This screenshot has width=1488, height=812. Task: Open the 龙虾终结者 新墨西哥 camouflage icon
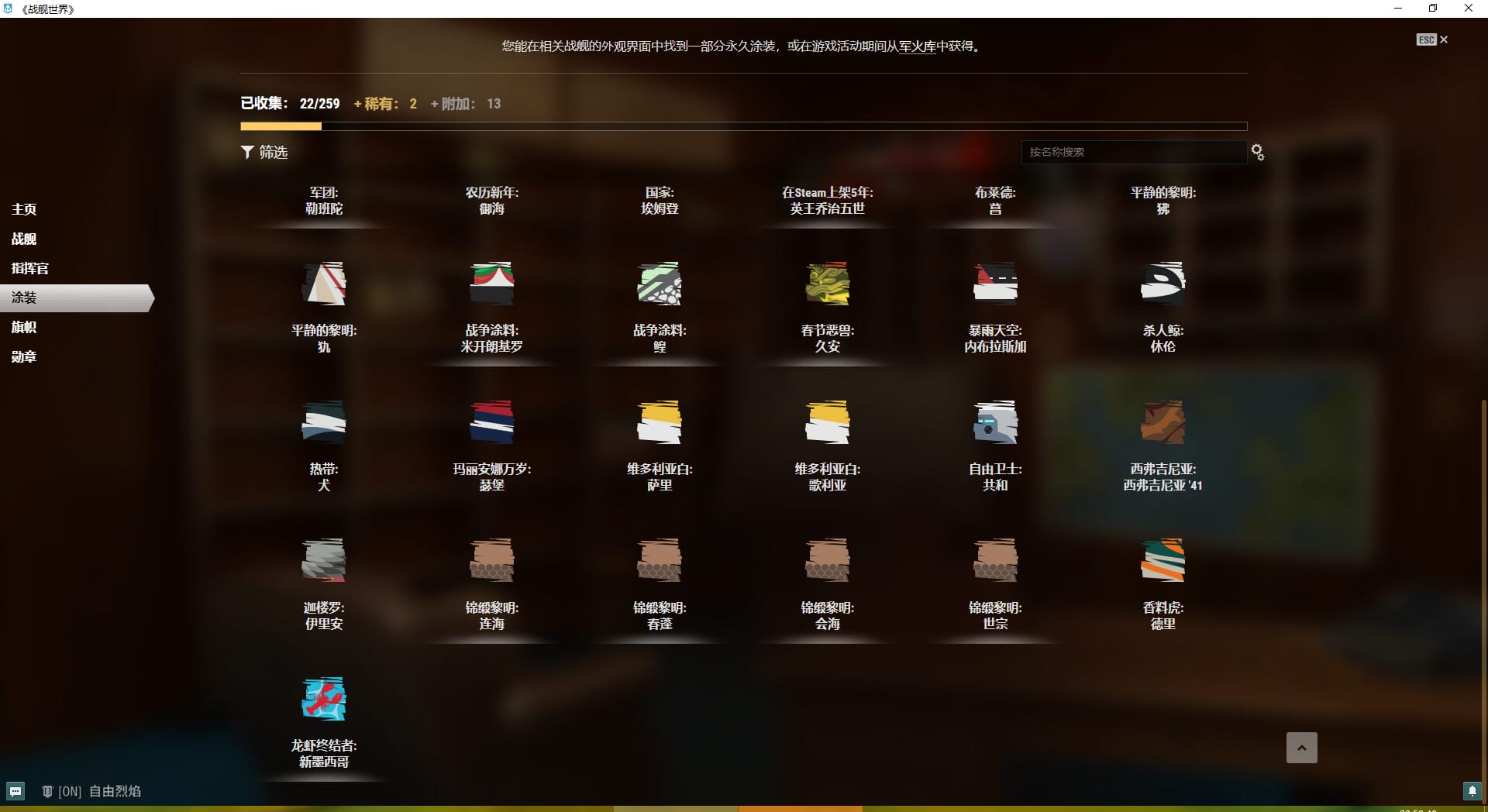323,699
